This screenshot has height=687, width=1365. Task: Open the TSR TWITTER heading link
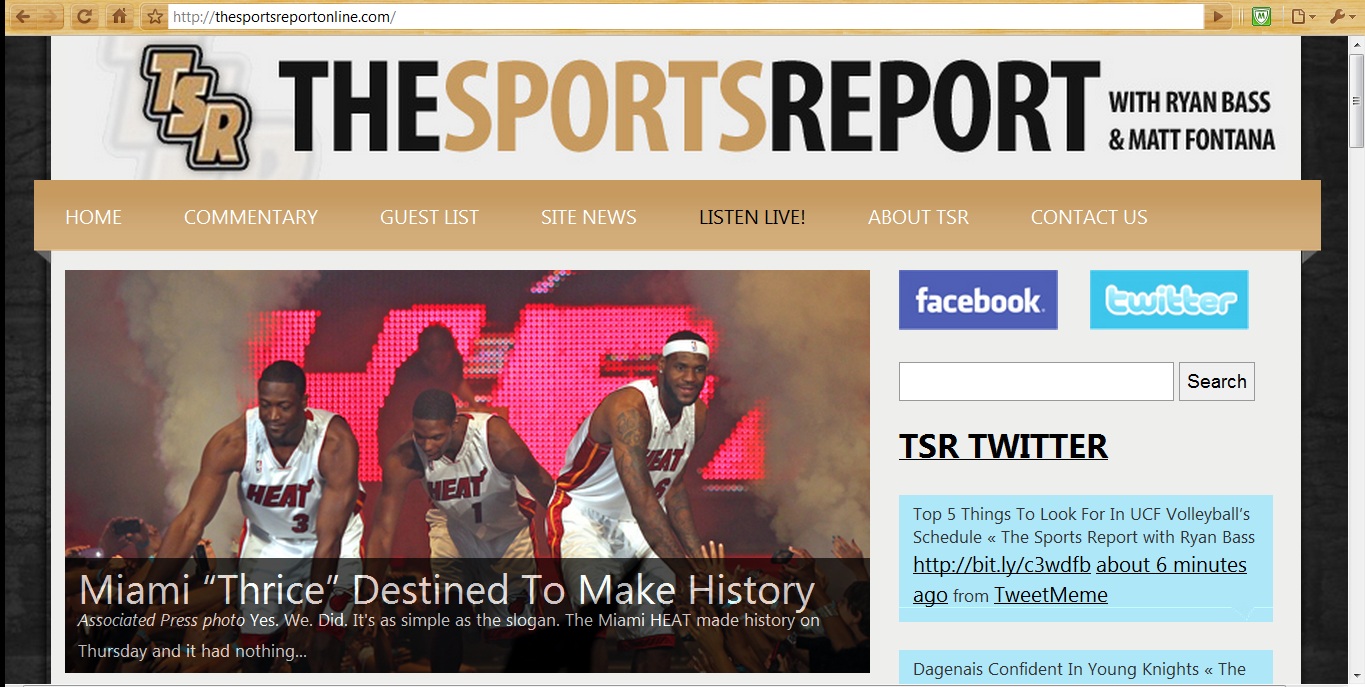(x=1003, y=446)
